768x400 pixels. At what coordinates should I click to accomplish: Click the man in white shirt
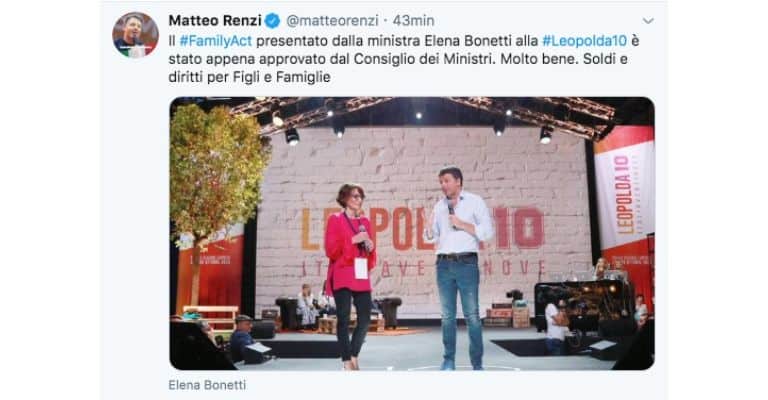(x=458, y=267)
